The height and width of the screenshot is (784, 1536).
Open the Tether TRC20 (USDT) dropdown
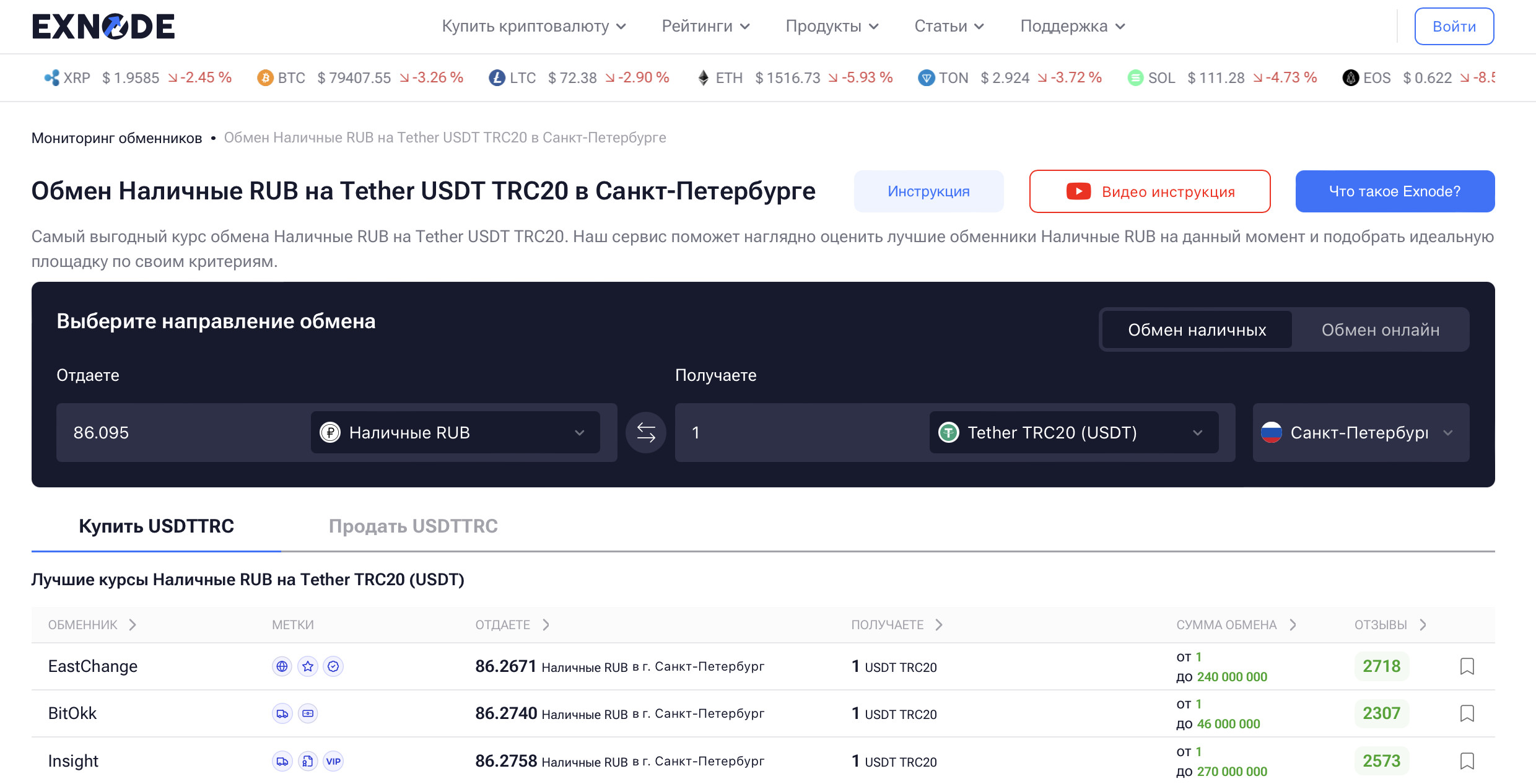click(x=1073, y=432)
